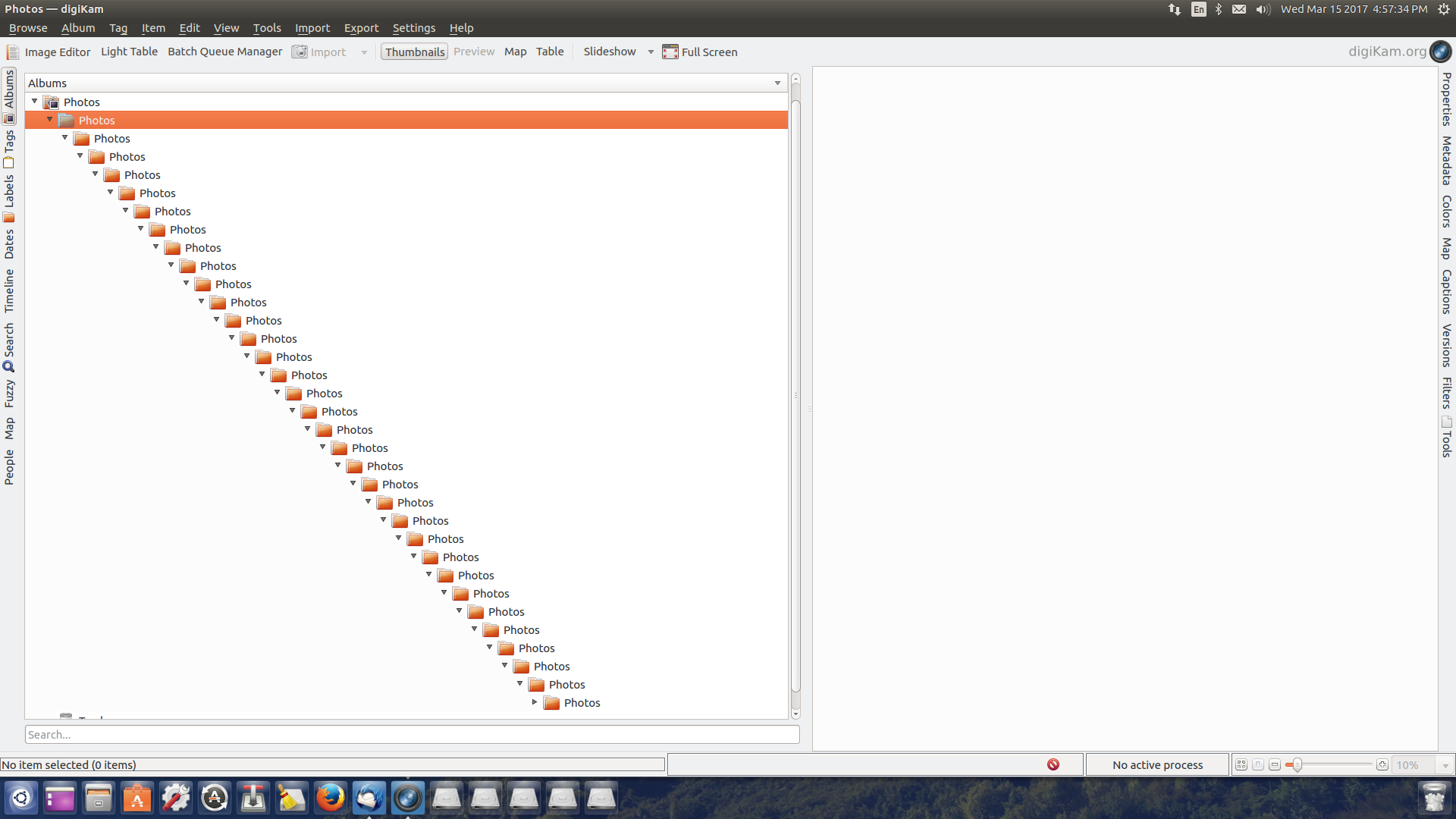Switch to Map view mode
1456x819 pixels.
tap(515, 52)
